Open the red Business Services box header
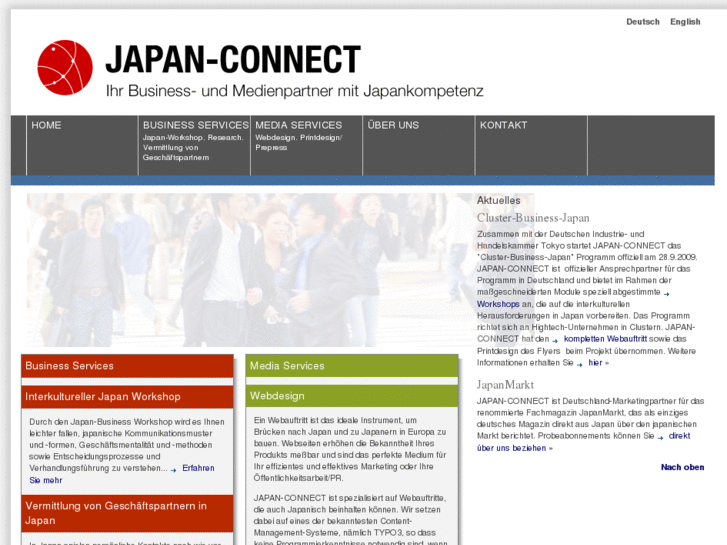 point(127,366)
